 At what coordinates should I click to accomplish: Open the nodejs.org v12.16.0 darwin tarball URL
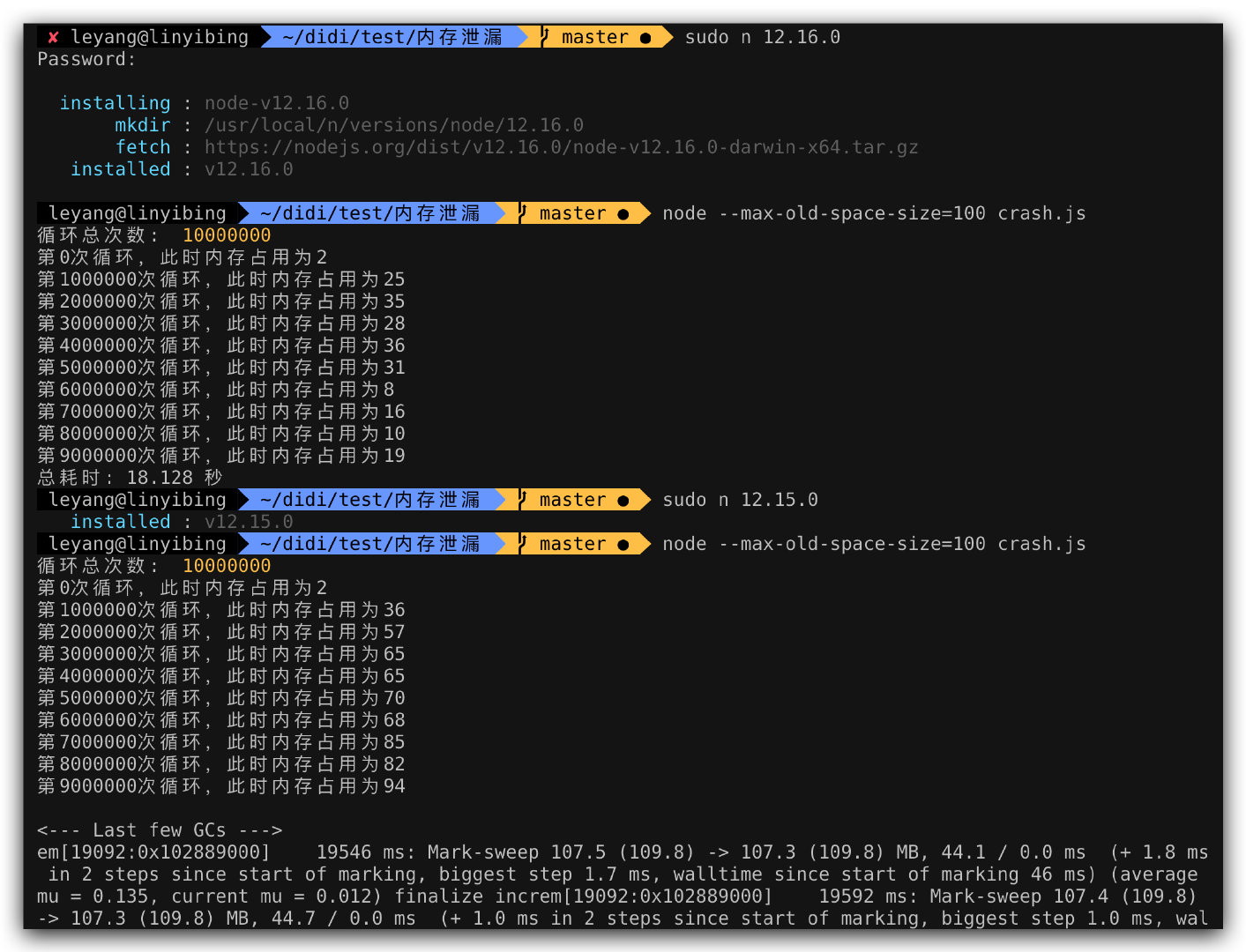pos(562,147)
